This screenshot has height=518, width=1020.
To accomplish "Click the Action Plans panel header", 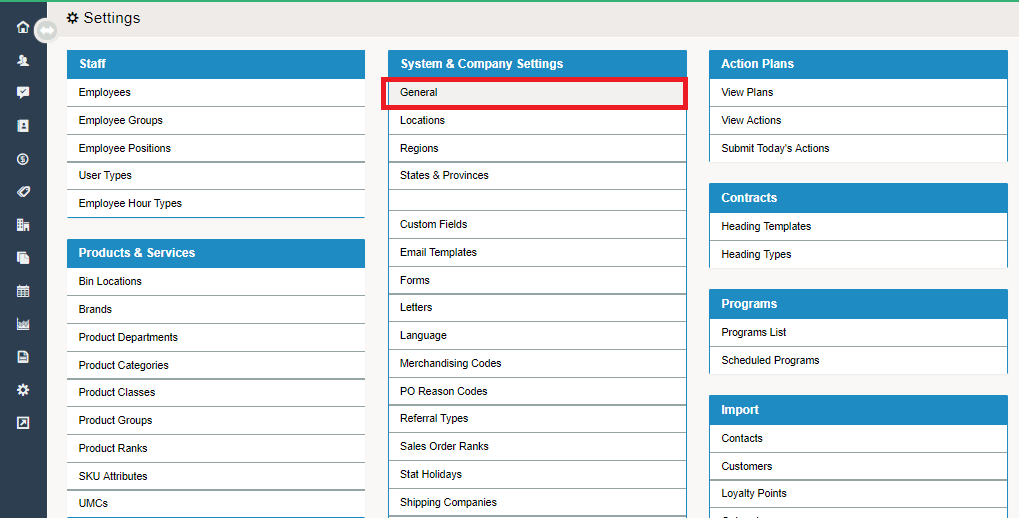I will (x=858, y=64).
